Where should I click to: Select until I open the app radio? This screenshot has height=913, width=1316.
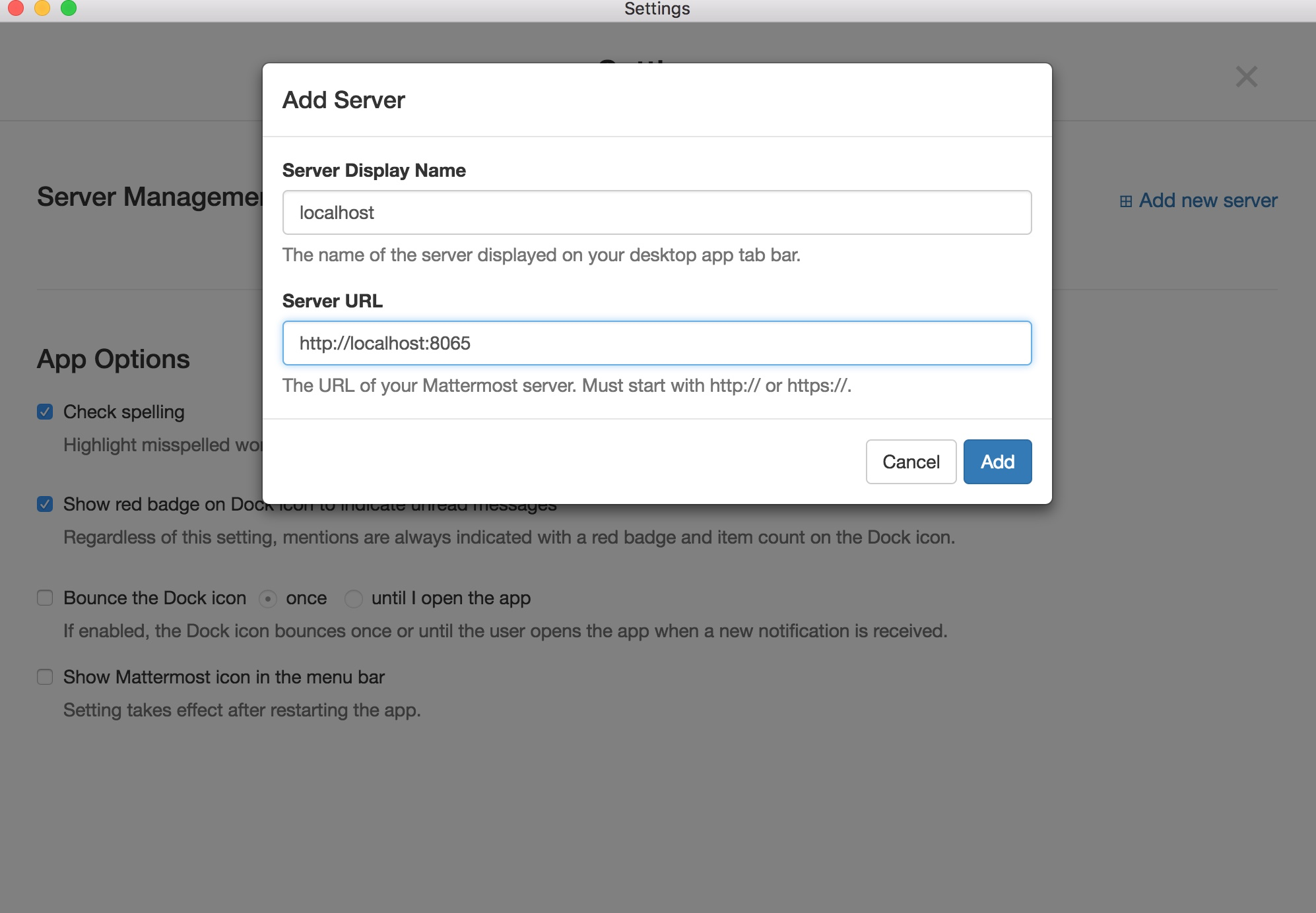[x=354, y=599]
